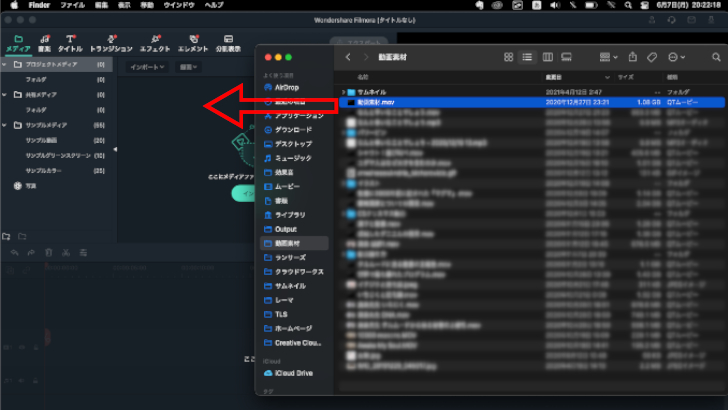The width and height of the screenshot is (728, 410).
Task: Open the ウインドウ menu in menu bar
Action: [179, 5]
